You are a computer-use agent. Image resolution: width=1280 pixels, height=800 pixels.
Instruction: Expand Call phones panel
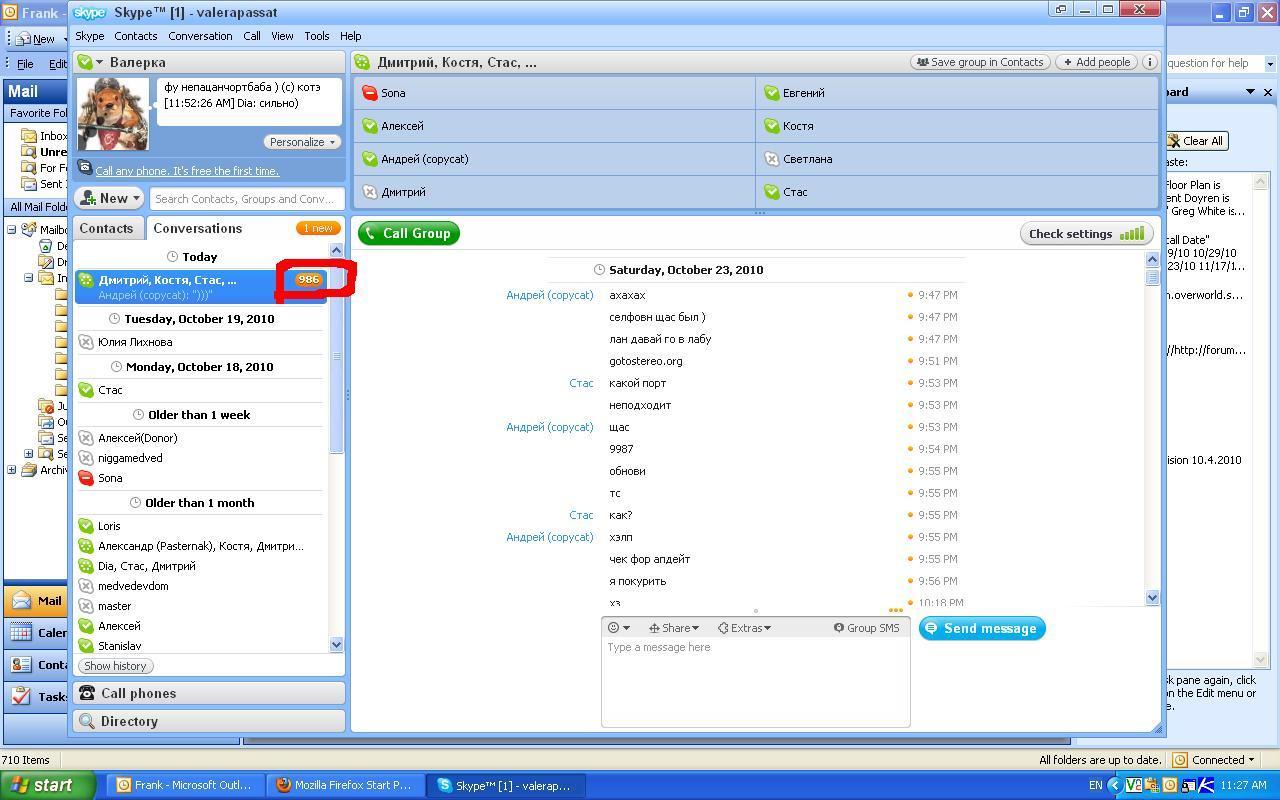click(208, 693)
